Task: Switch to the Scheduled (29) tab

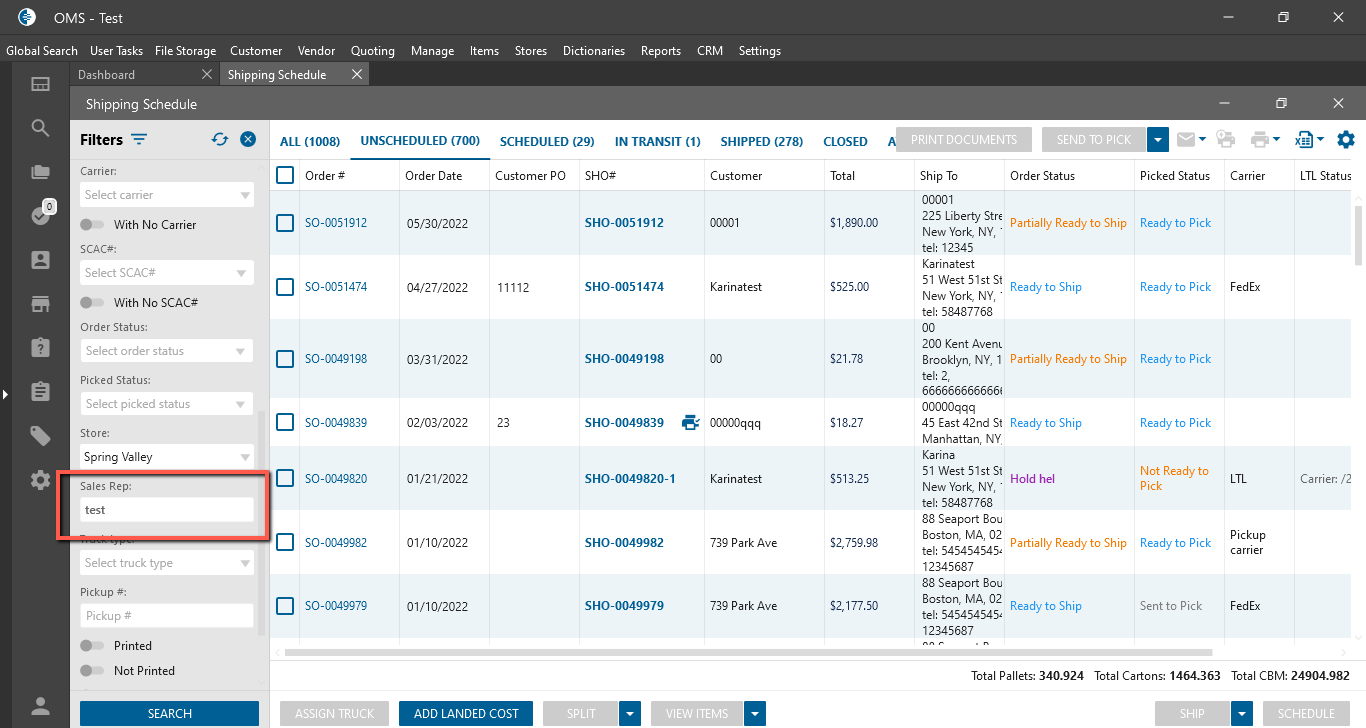Action: [547, 142]
